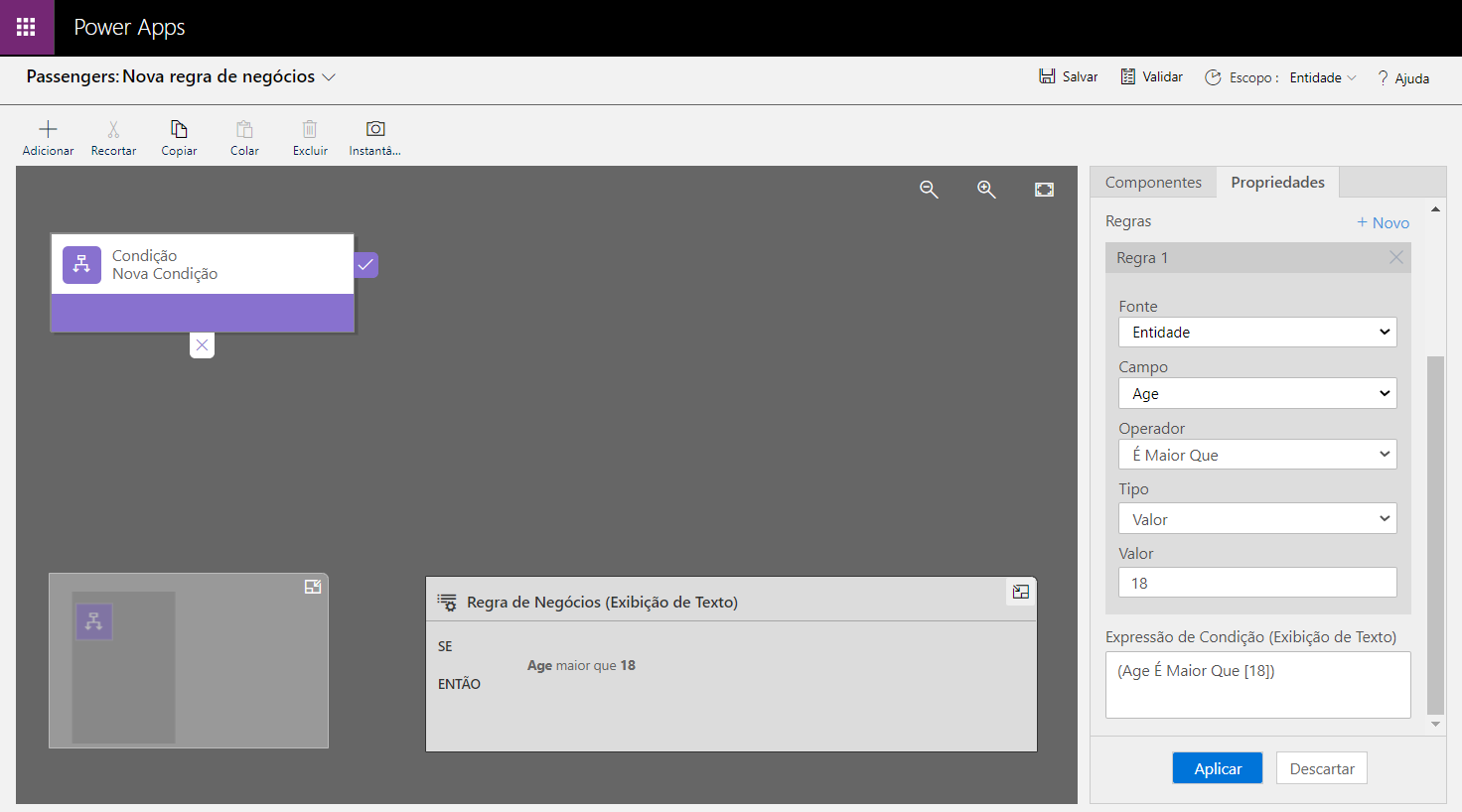This screenshot has height=812, width=1462.
Task: Expand the business rule name chevron
Action: (329, 76)
